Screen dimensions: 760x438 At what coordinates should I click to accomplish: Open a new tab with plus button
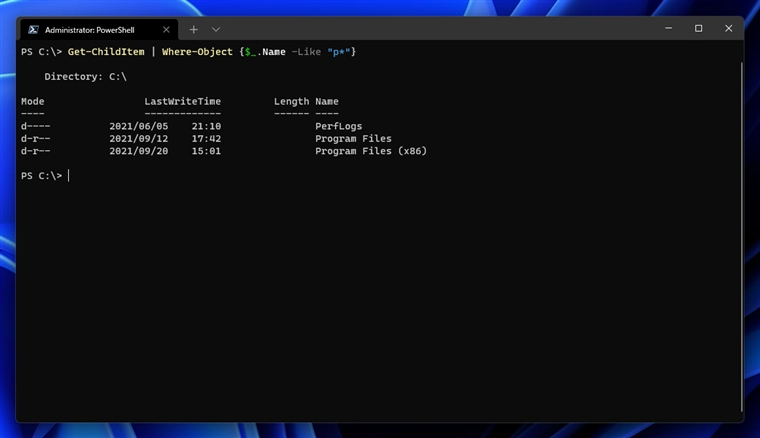(x=193, y=30)
